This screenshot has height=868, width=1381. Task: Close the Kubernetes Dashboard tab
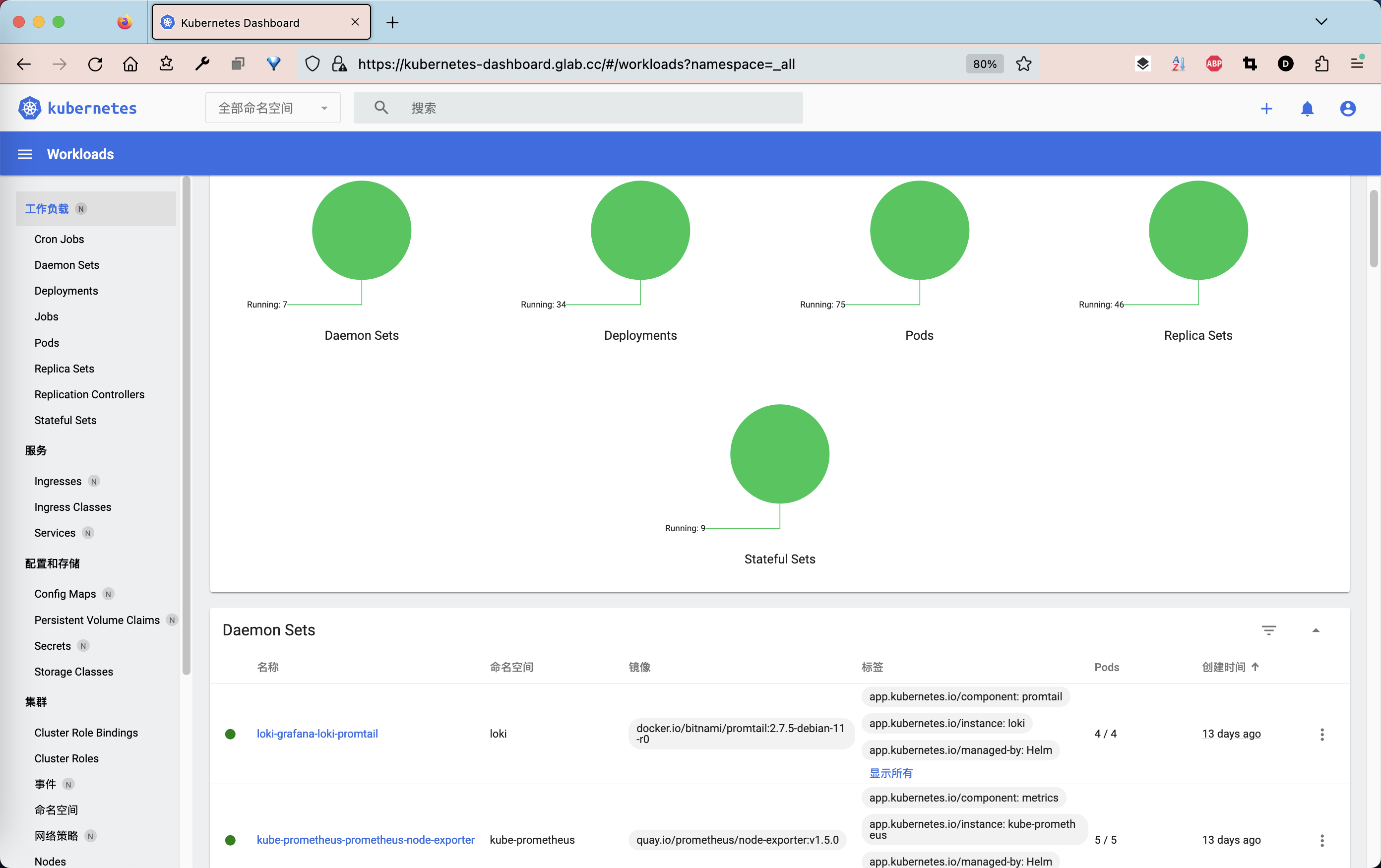(355, 22)
